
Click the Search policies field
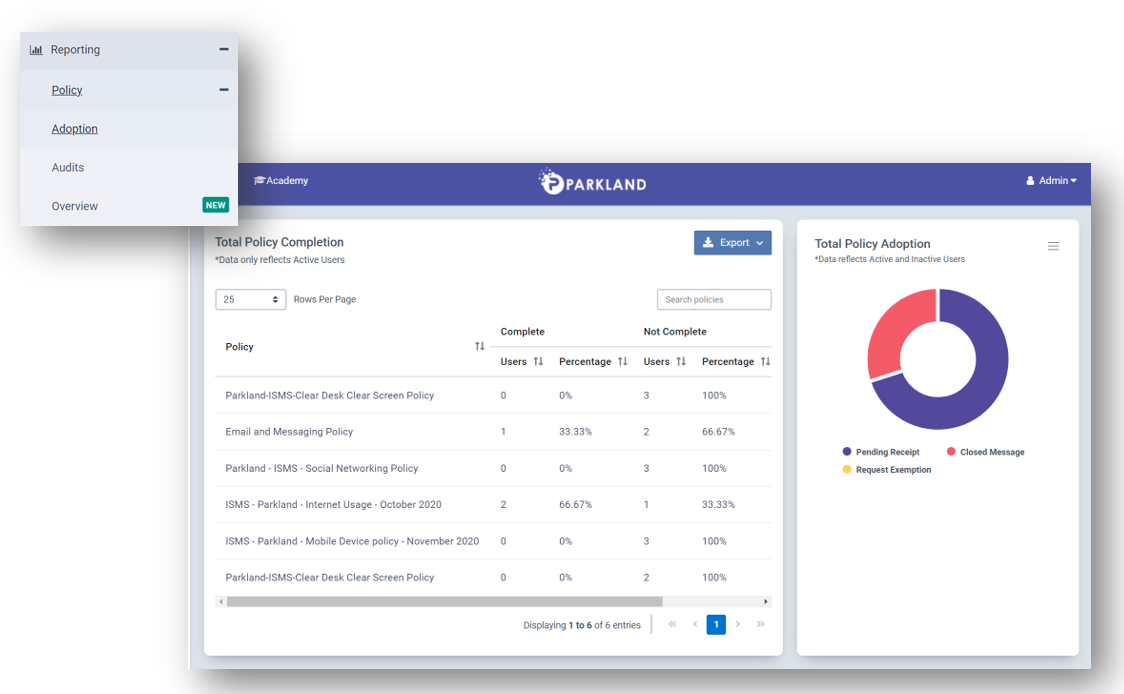point(713,299)
